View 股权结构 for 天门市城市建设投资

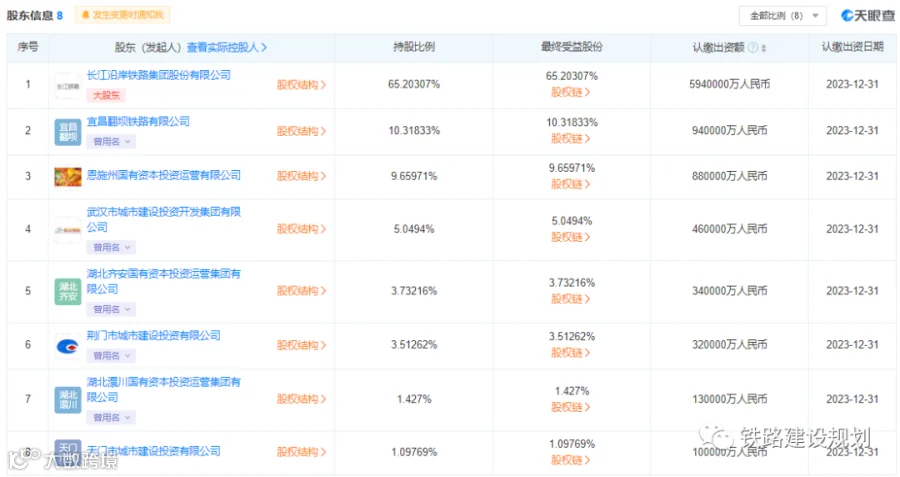[301, 452]
